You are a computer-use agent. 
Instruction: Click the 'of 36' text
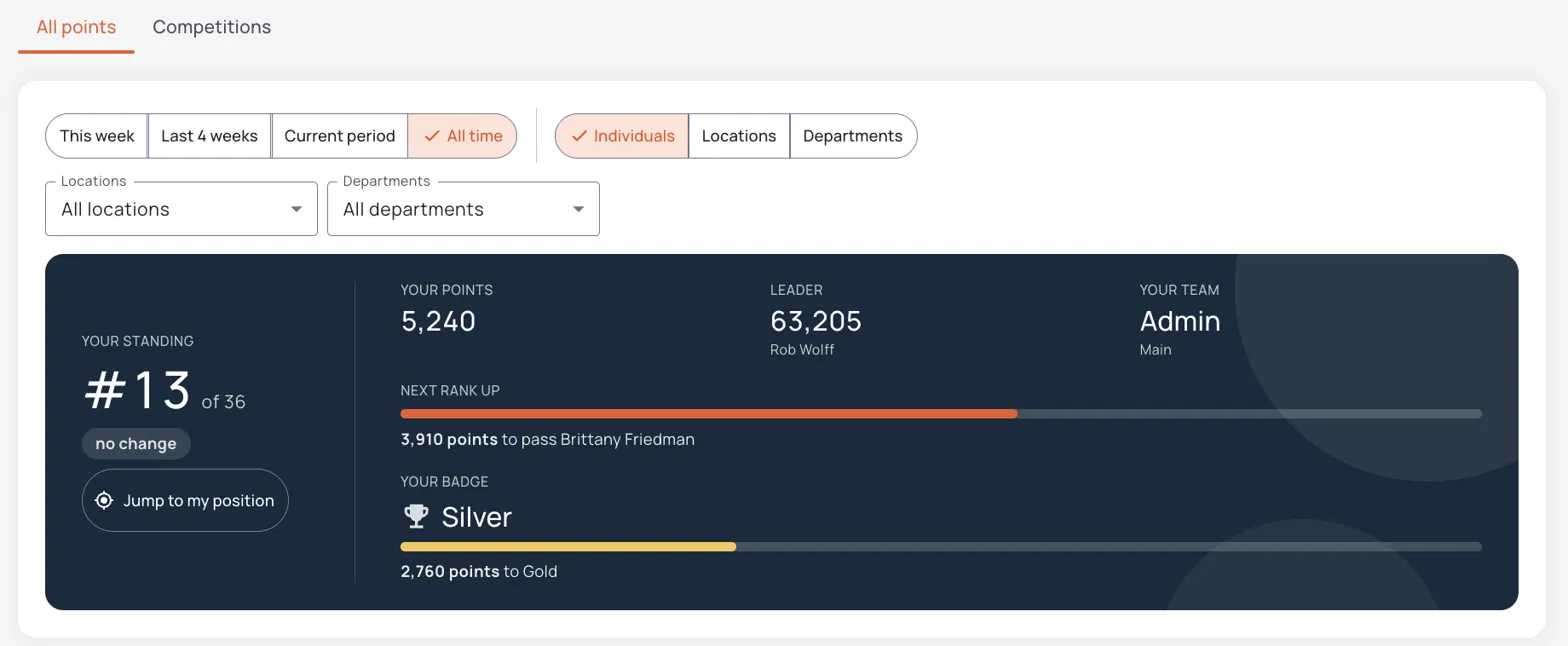point(224,402)
